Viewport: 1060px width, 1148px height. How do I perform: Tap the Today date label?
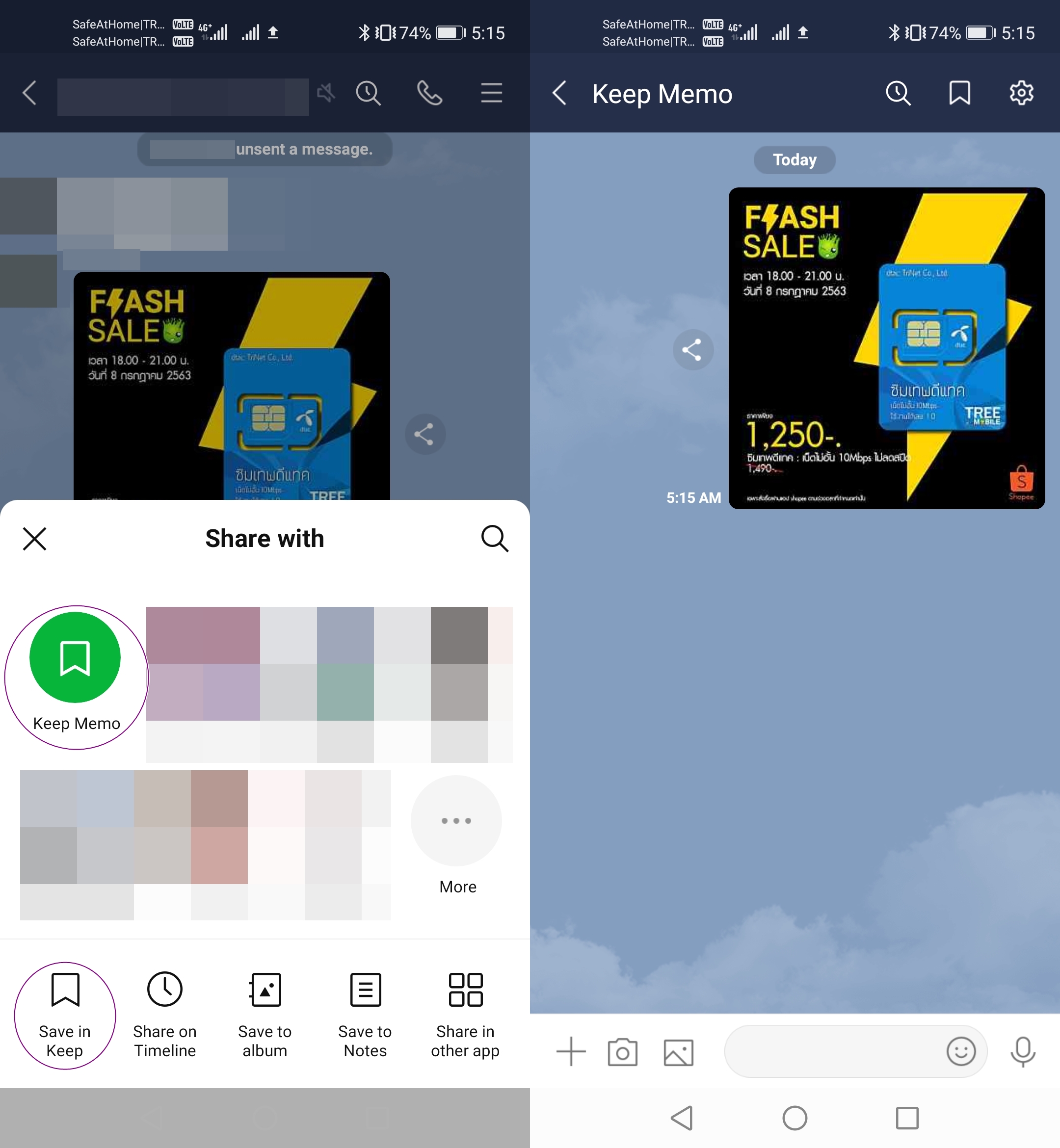point(795,159)
